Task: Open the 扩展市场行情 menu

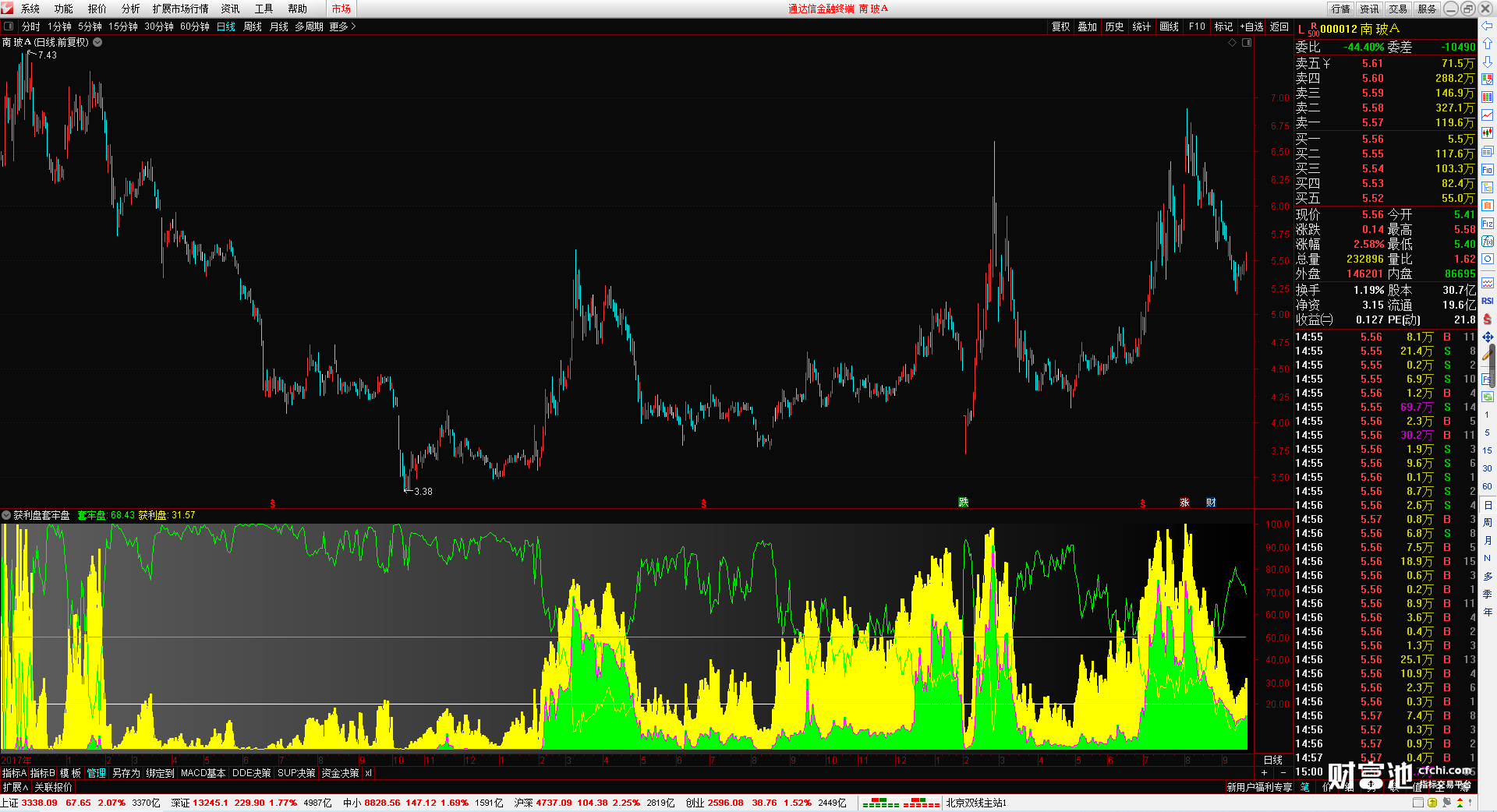Action: point(181,9)
